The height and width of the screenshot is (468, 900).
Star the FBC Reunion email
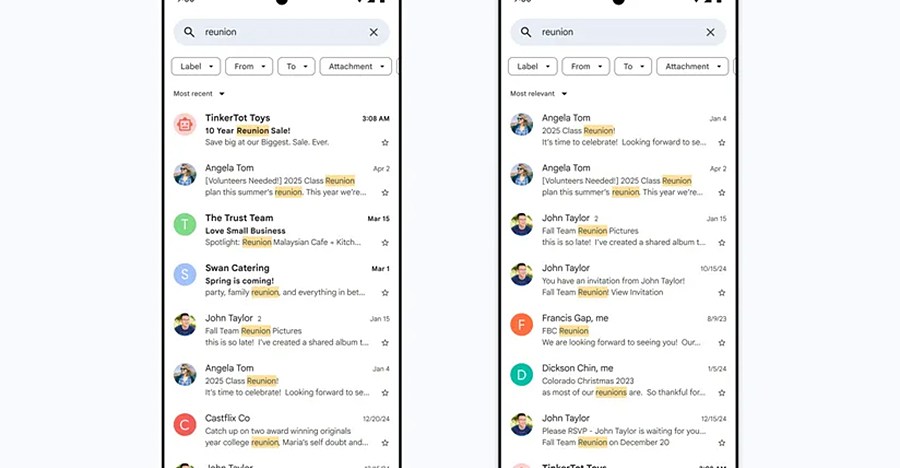point(721,343)
